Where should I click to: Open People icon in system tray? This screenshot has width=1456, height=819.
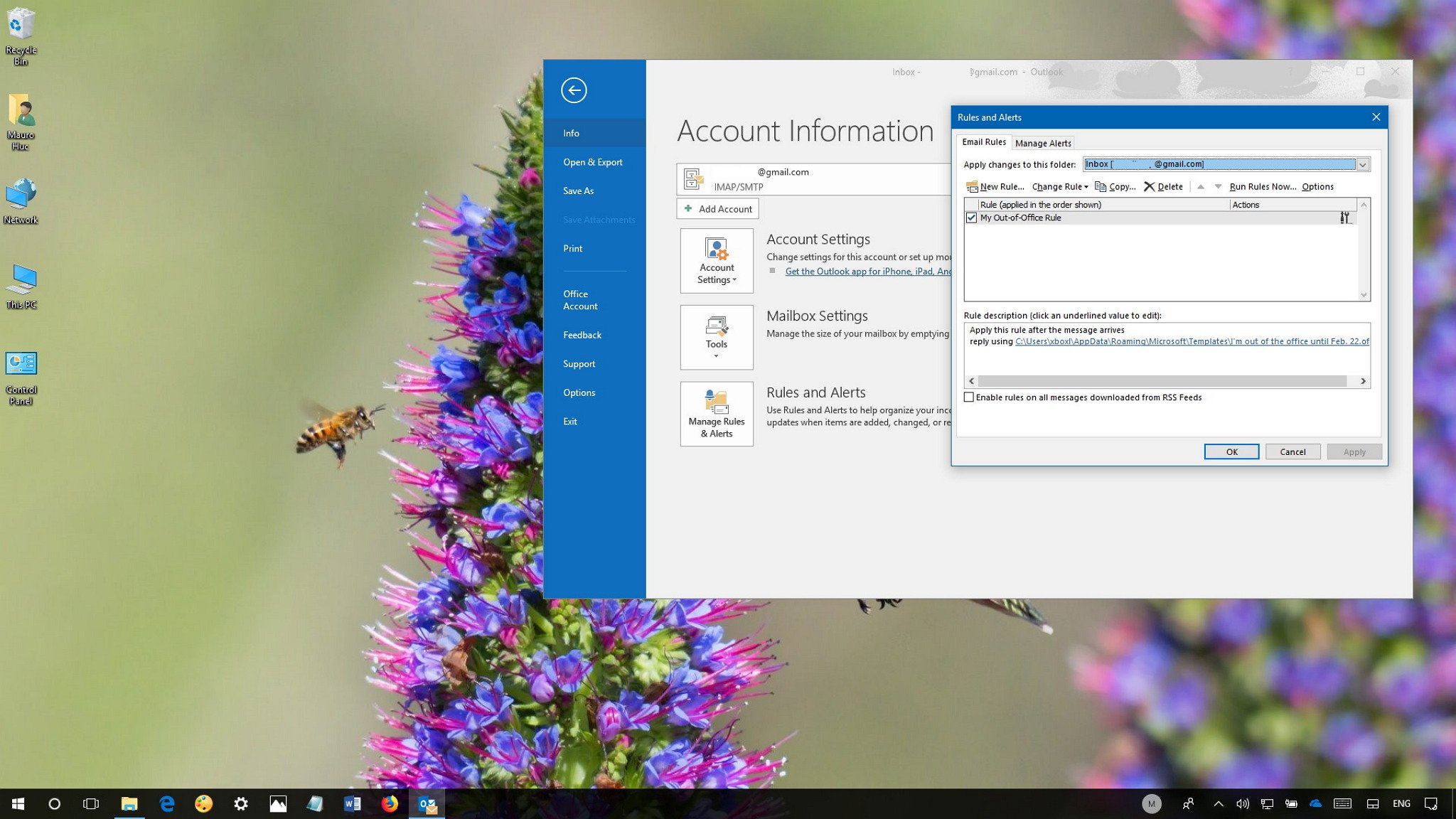pos(1188,803)
